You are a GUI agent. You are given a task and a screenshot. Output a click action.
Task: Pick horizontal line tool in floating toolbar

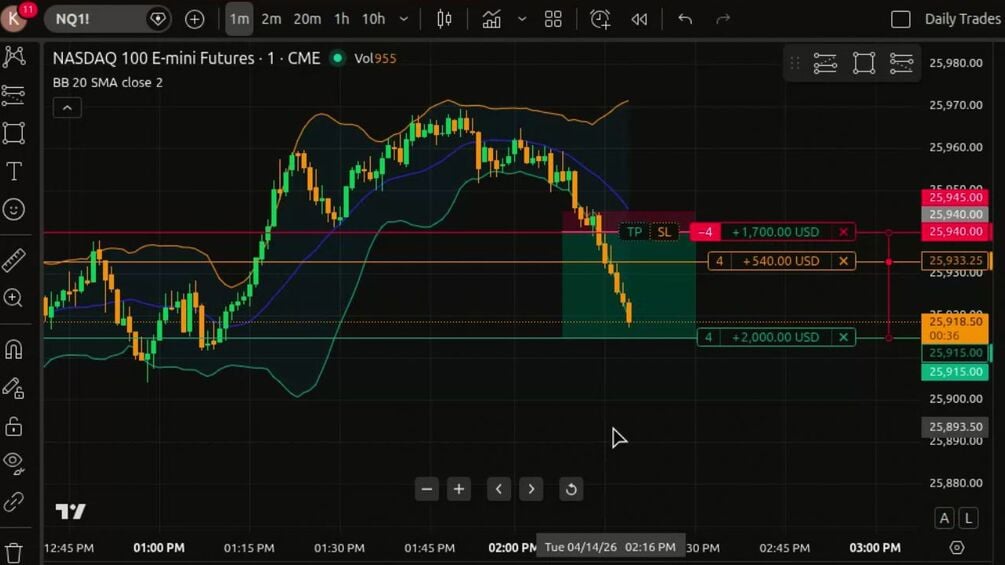(x=825, y=63)
